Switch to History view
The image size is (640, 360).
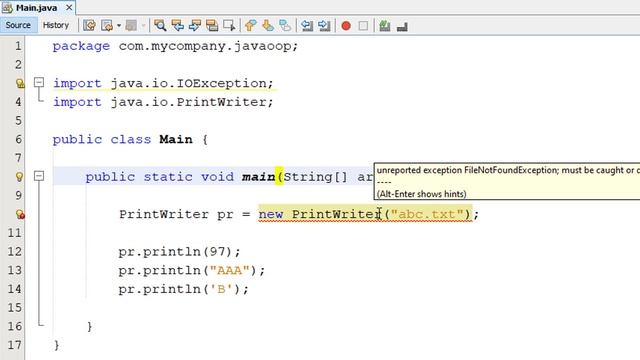pos(56,25)
